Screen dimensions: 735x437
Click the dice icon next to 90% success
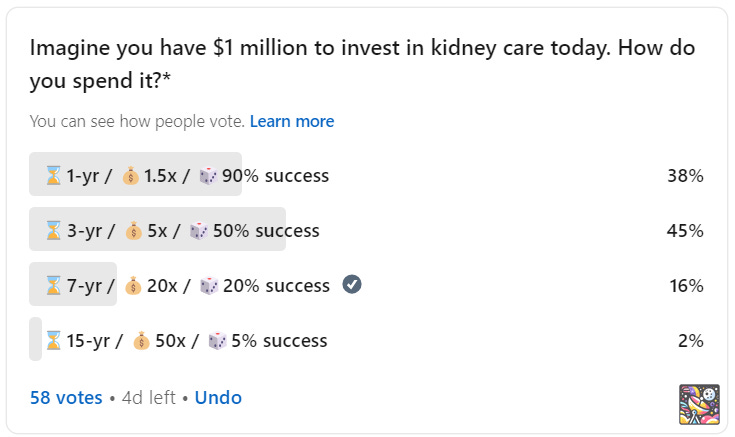[208, 176]
